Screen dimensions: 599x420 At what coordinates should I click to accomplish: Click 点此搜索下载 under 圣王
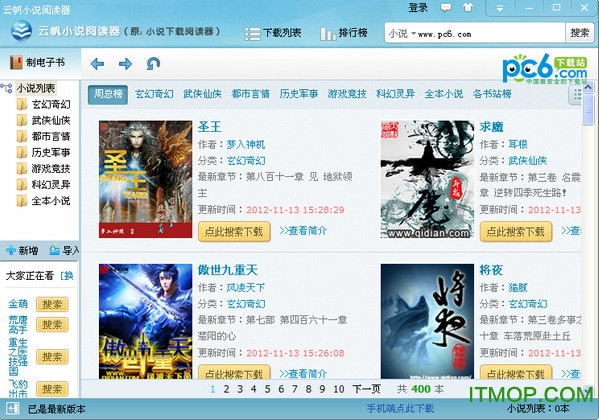point(234,232)
